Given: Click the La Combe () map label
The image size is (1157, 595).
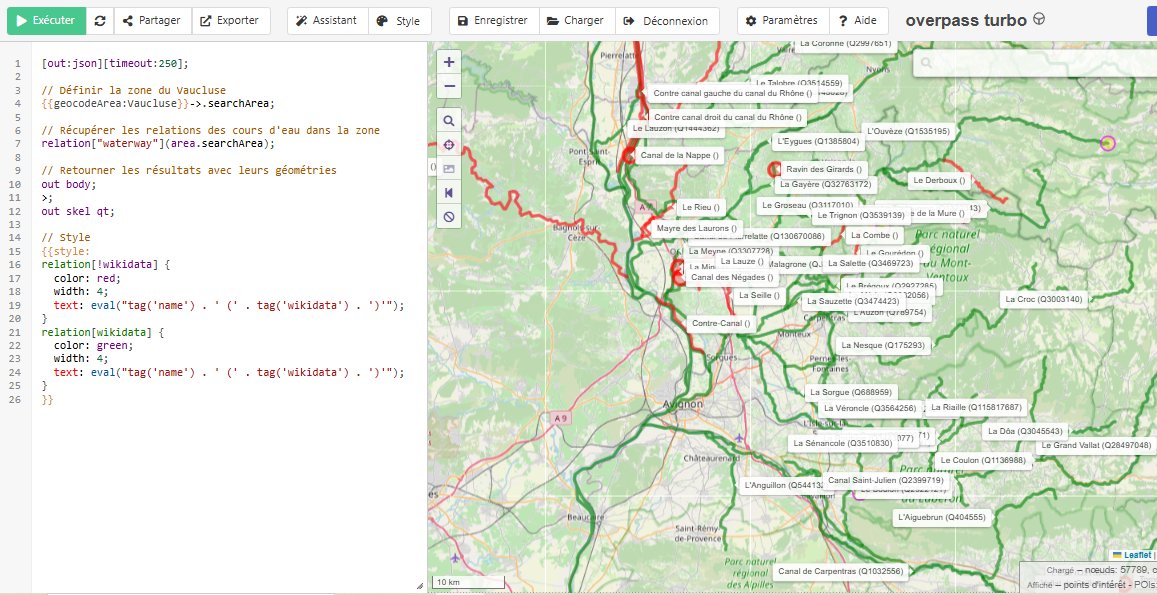Looking at the screenshot, I should (875, 235).
